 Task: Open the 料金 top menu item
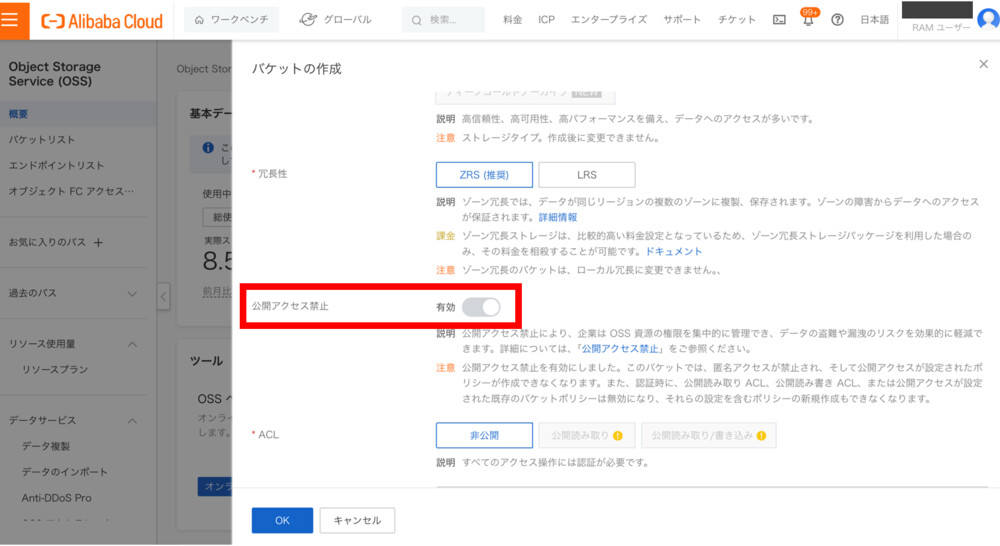[512, 20]
